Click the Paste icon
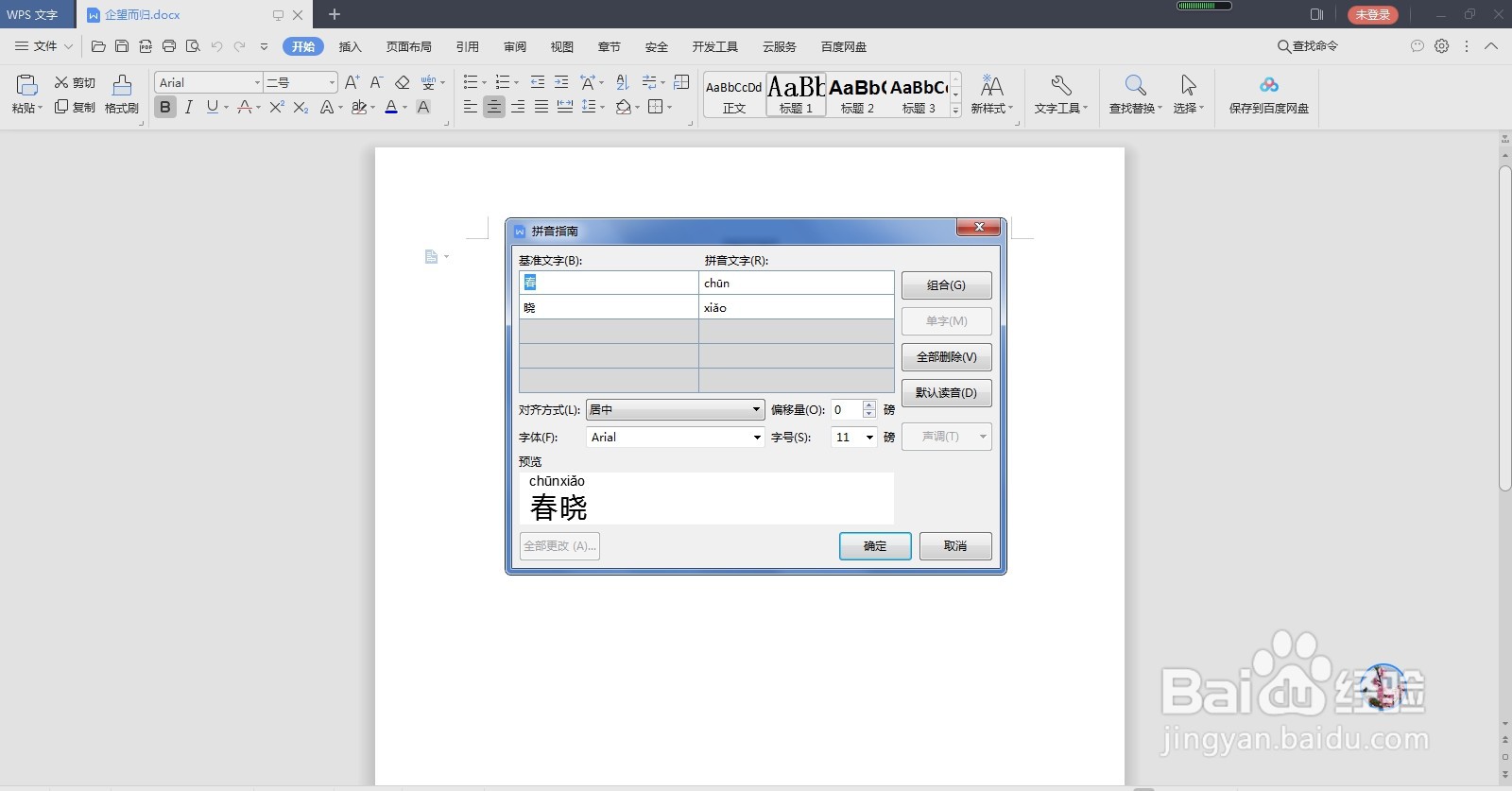The image size is (1512, 791). 26,85
